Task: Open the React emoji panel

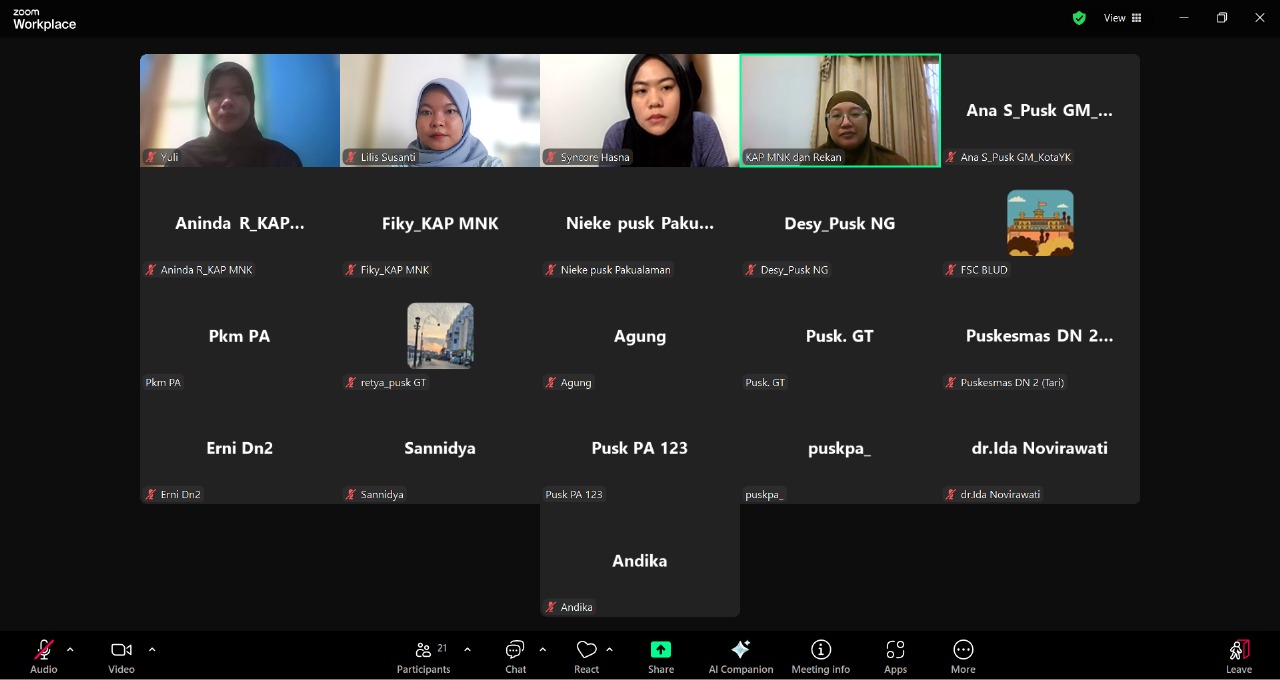Action: 586,655
